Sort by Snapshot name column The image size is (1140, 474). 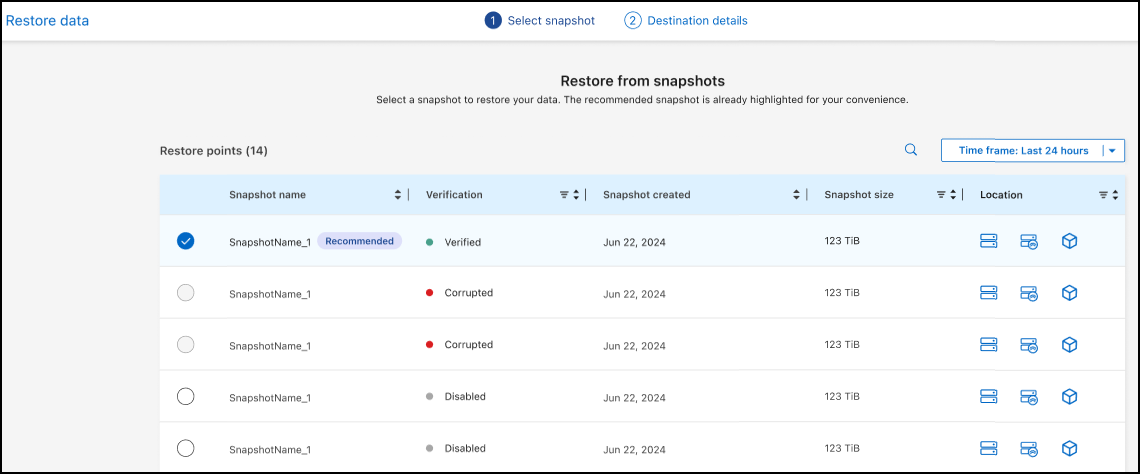pos(398,195)
